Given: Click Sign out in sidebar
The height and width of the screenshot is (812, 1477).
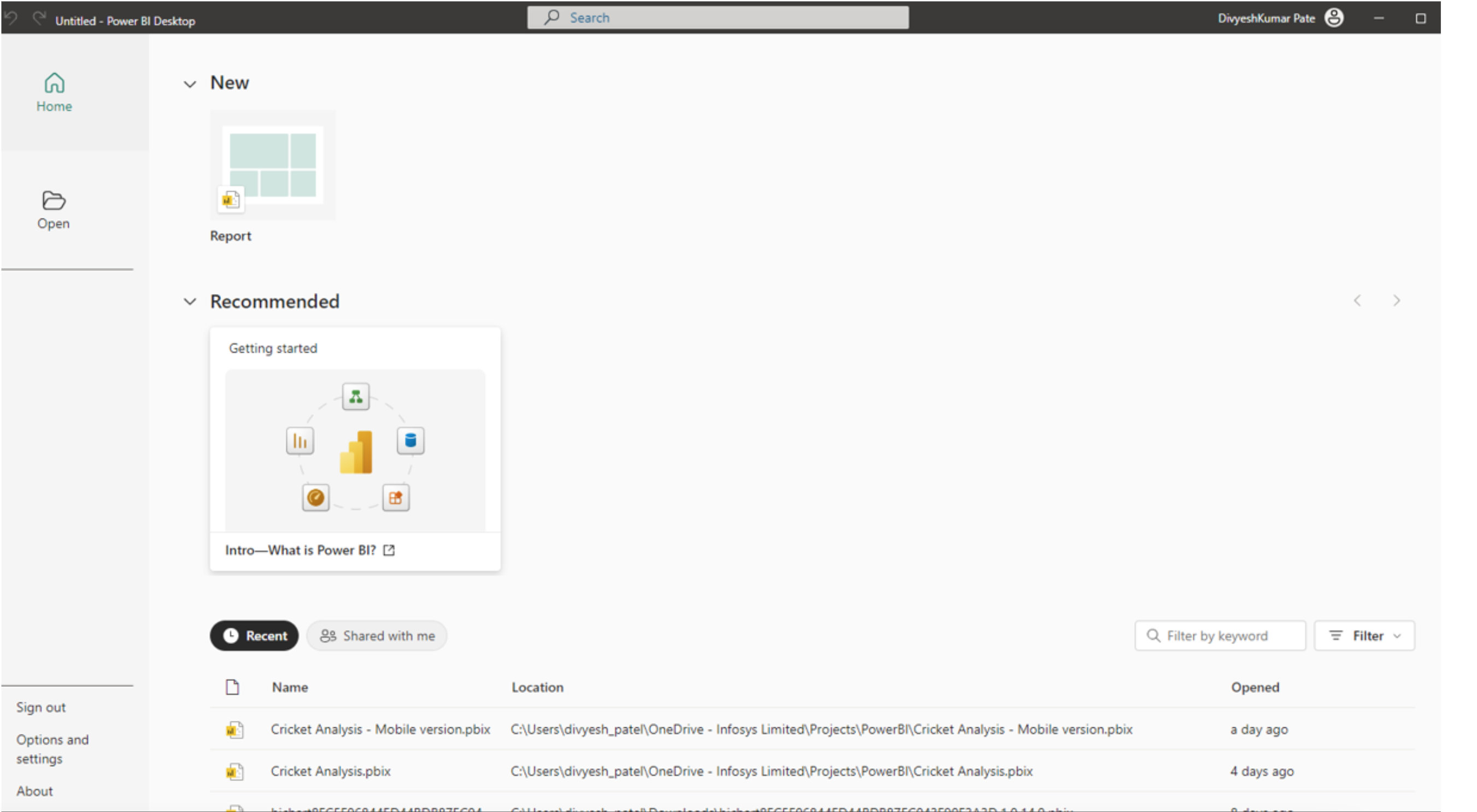Looking at the screenshot, I should point(40,707).
